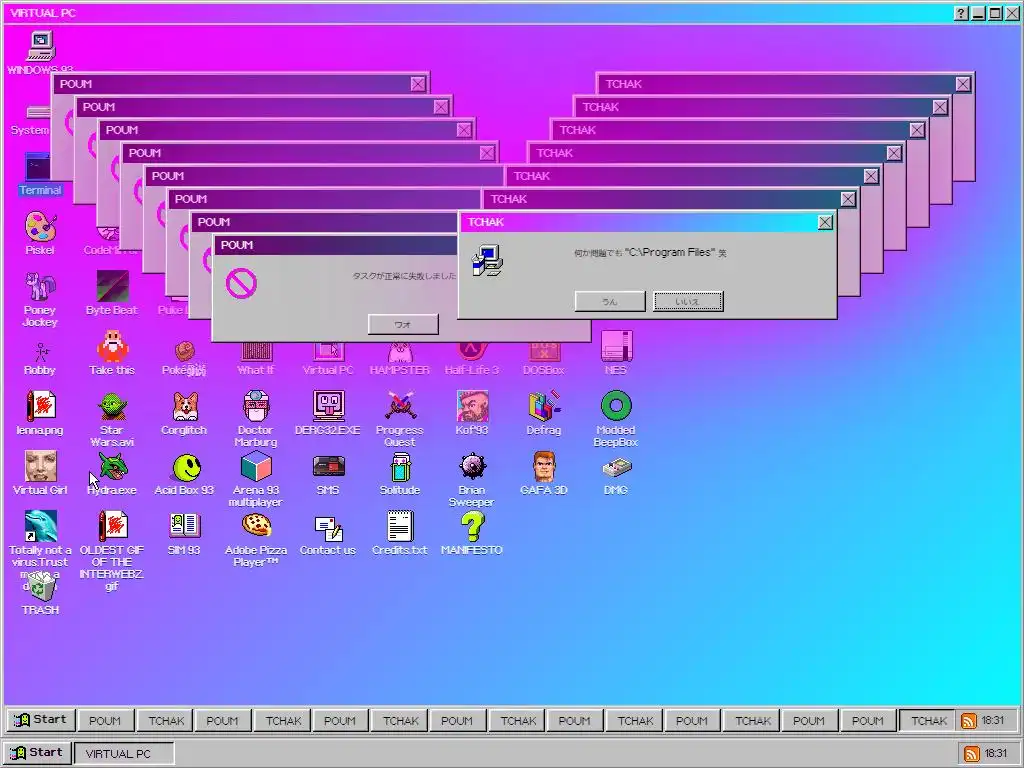Open the Kof'93 icon
This screenshot has height=768, width=1024.
tap(472, 406)
